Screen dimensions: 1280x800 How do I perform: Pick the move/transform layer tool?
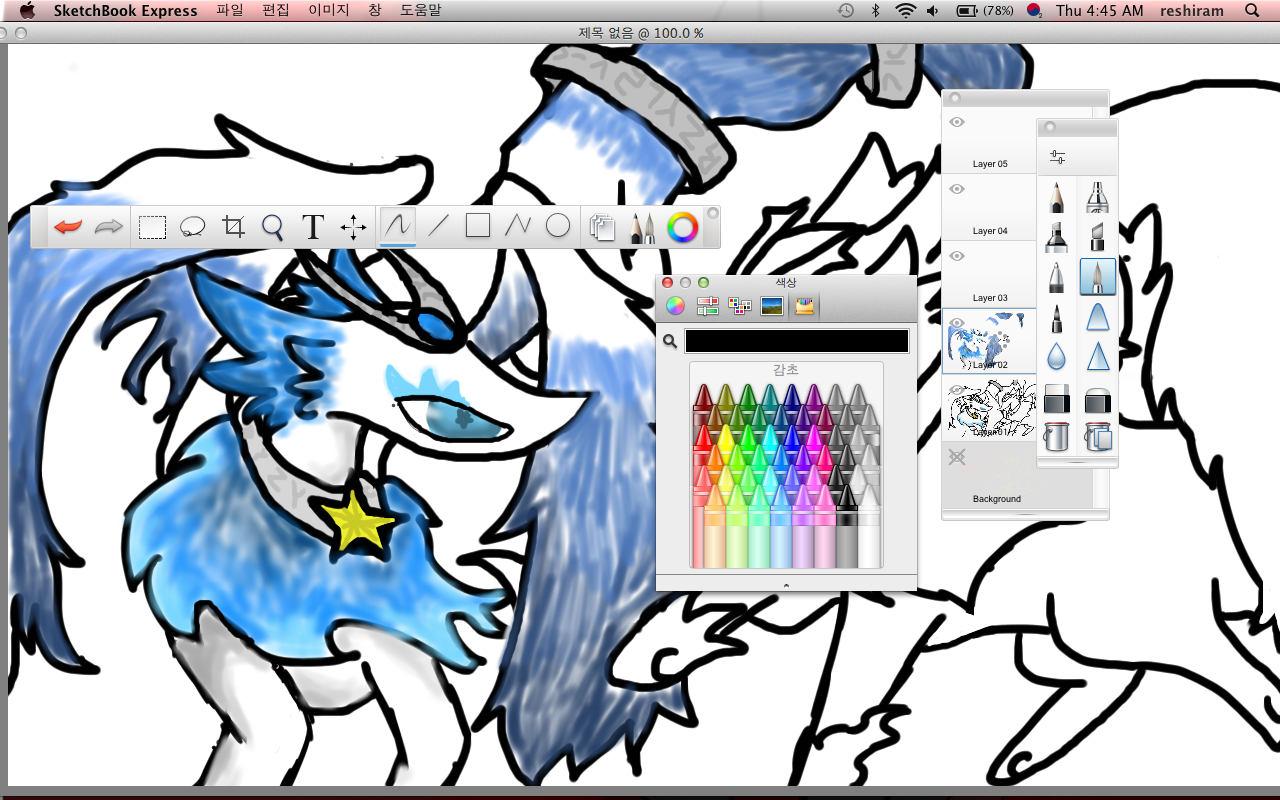click(x=353, y=227)
